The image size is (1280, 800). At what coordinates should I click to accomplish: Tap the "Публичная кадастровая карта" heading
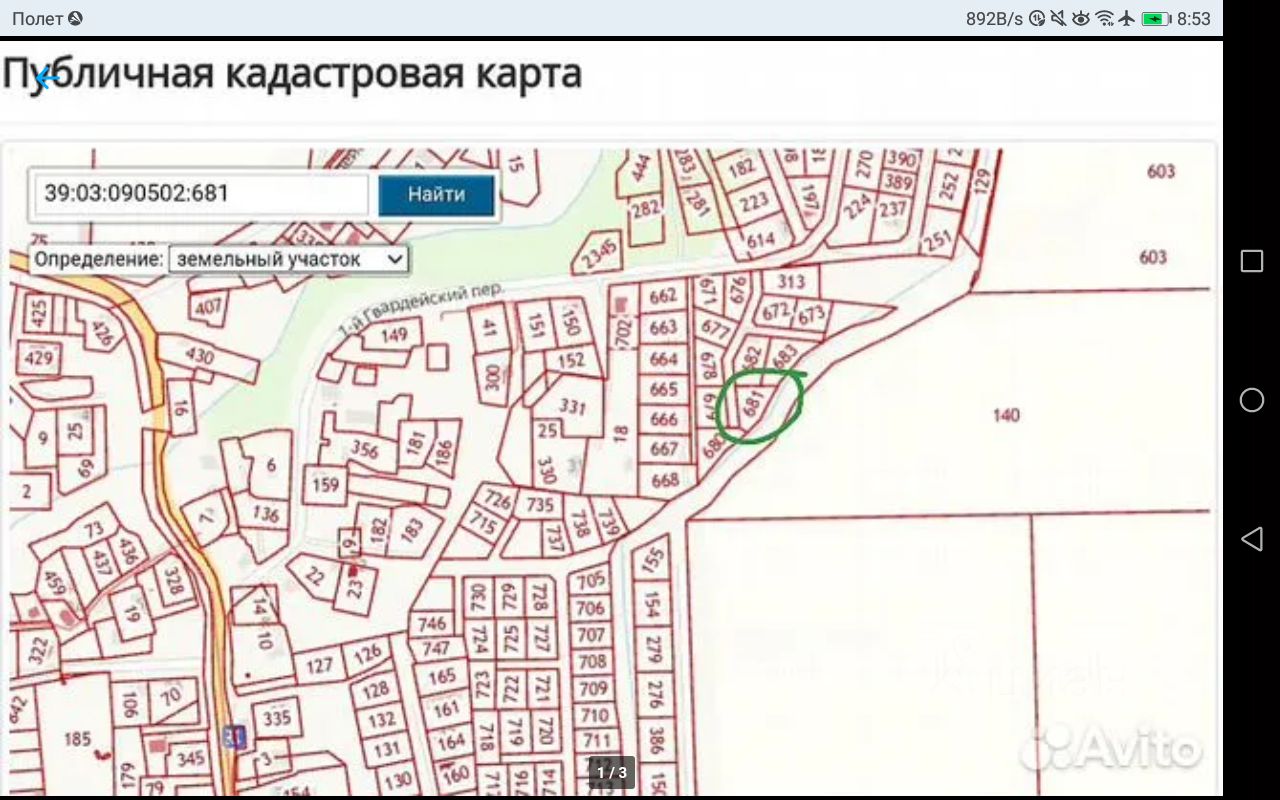coord(292,74)
